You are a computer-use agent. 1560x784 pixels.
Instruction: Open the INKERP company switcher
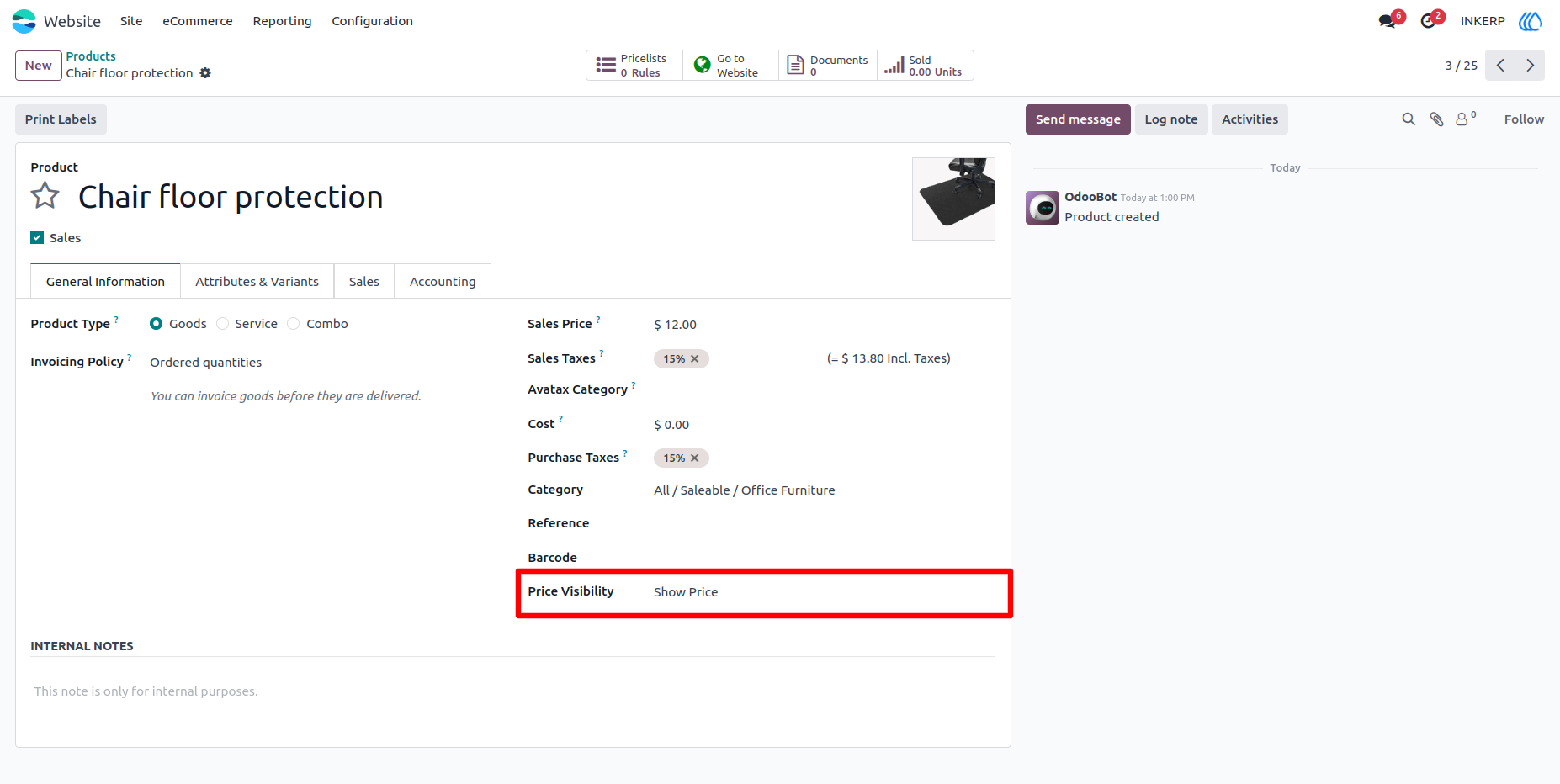pos(1483,21)
